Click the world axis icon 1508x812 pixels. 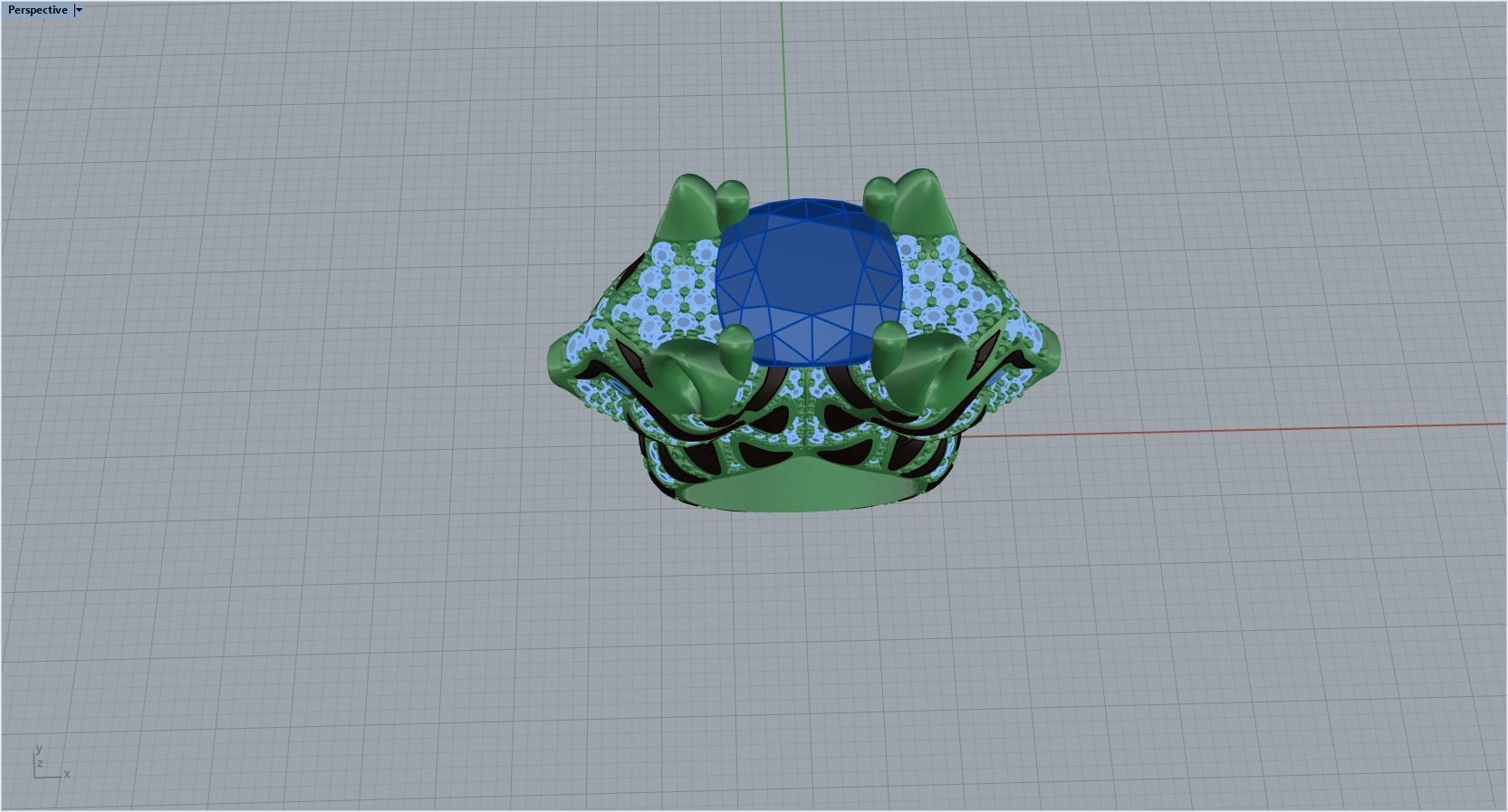[51, 761]
